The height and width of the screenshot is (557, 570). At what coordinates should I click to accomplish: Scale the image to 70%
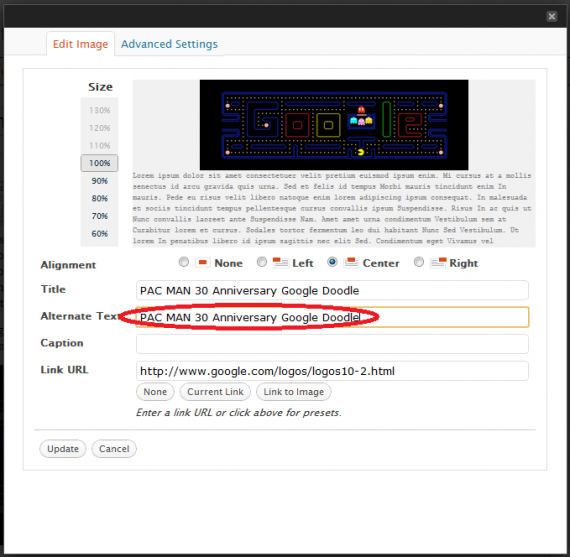tap(100, 216)
